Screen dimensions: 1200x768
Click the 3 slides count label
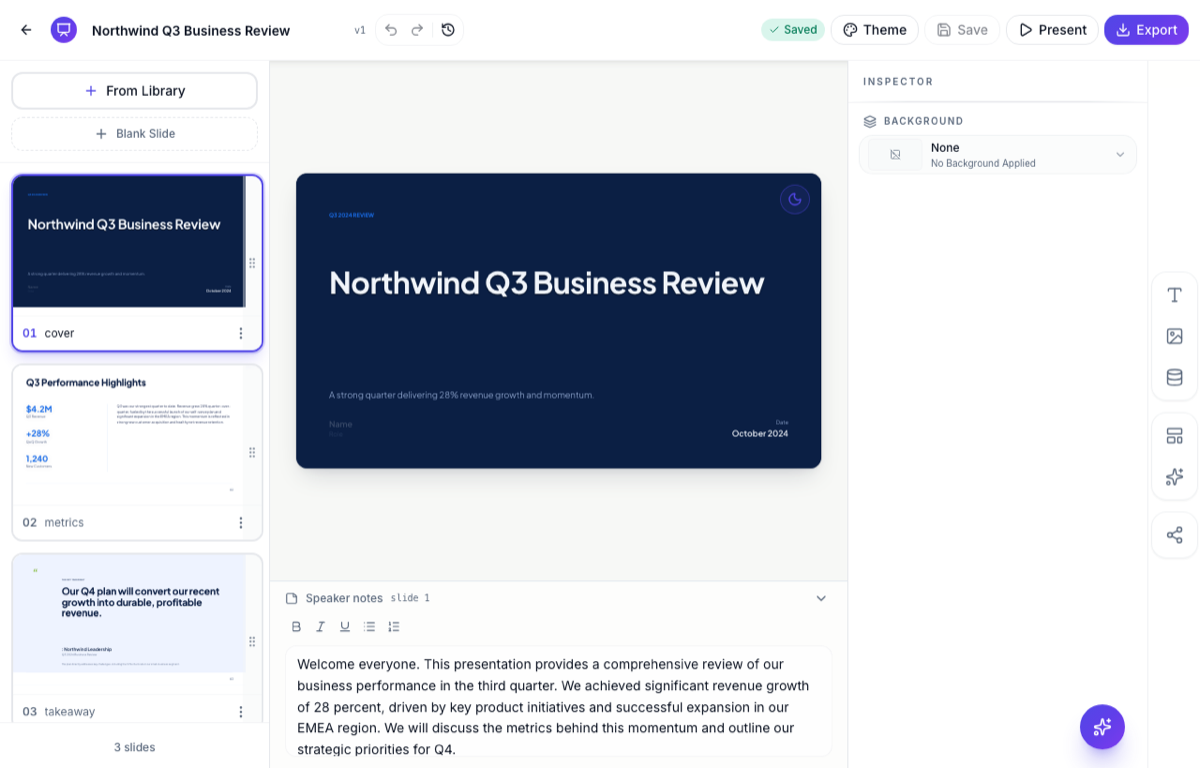coord(134,747)
